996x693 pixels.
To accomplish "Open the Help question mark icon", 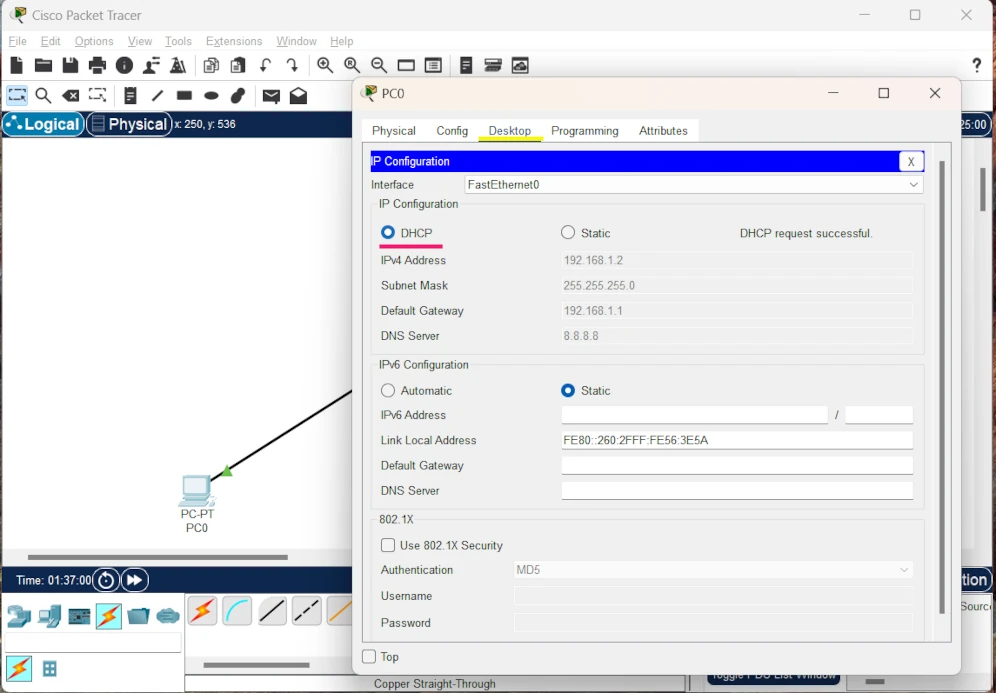I will [977, 65].
